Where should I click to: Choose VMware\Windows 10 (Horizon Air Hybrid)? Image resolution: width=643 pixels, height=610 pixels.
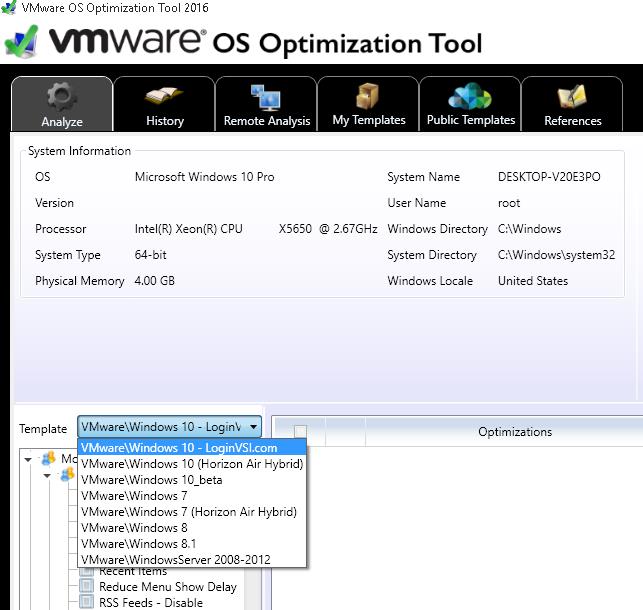point(192,464)
